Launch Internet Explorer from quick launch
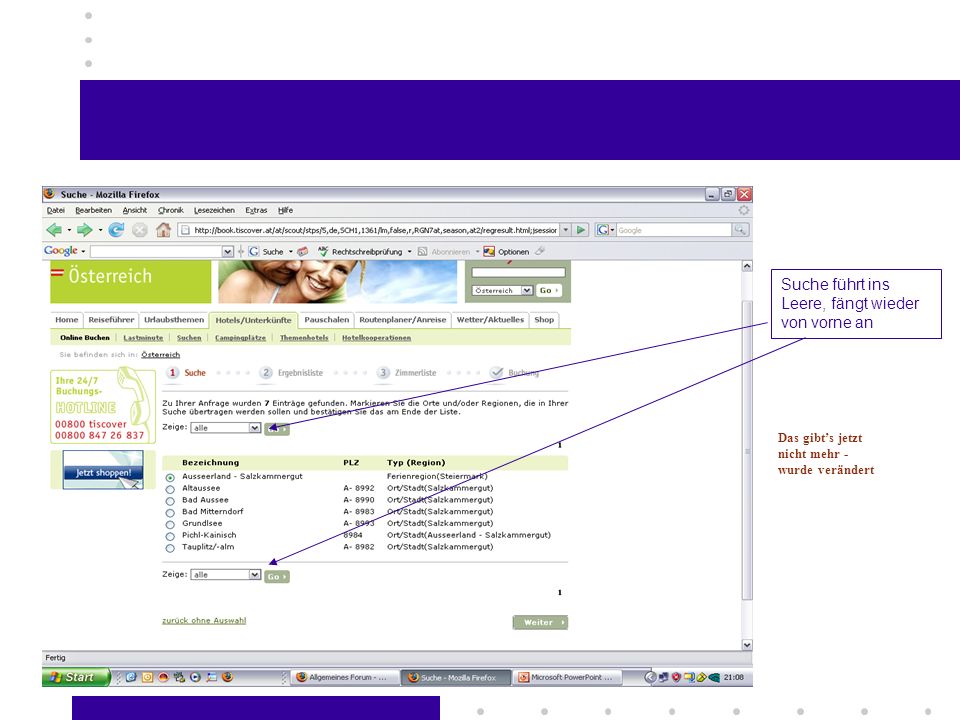 (x=131, y=677)
